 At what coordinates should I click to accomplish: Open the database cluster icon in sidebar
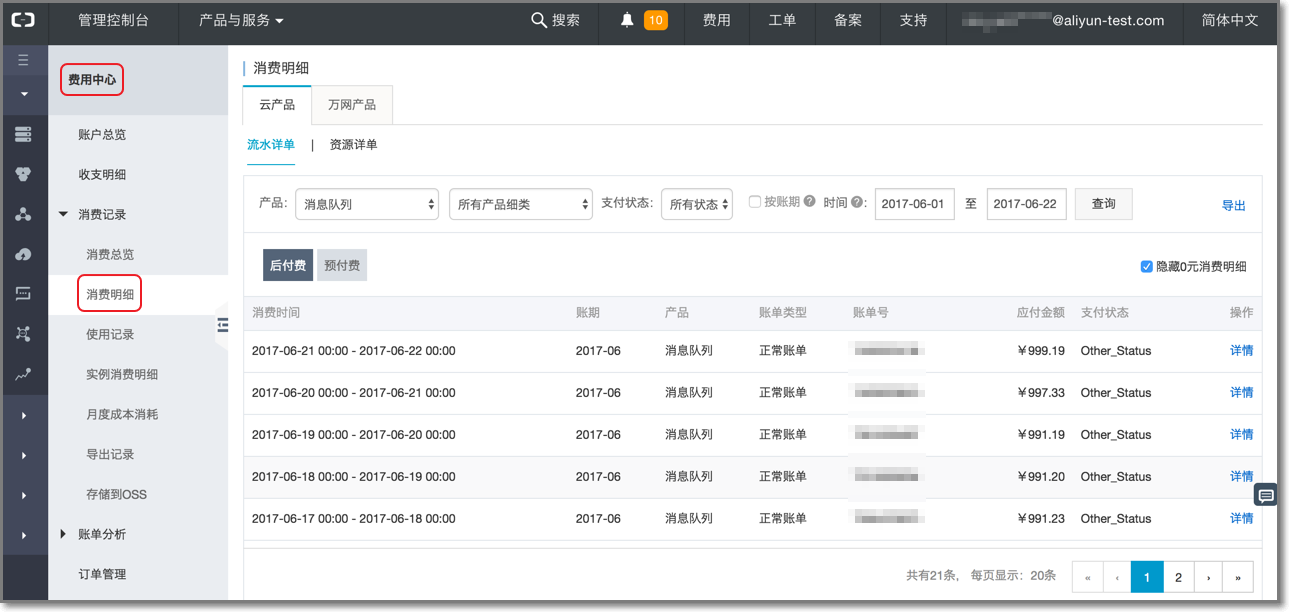[23, 174]
